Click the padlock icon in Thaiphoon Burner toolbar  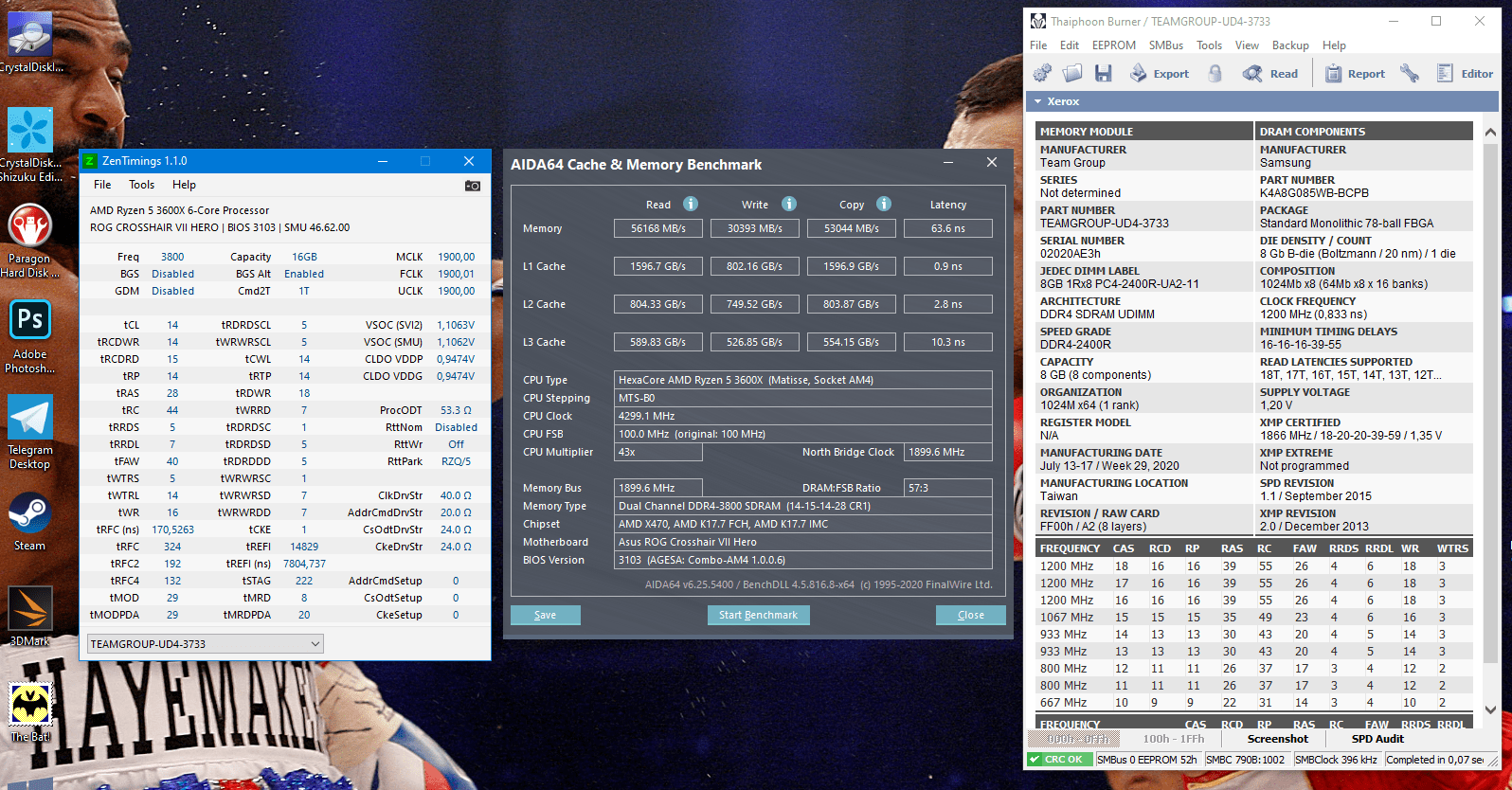(1215, 73)
